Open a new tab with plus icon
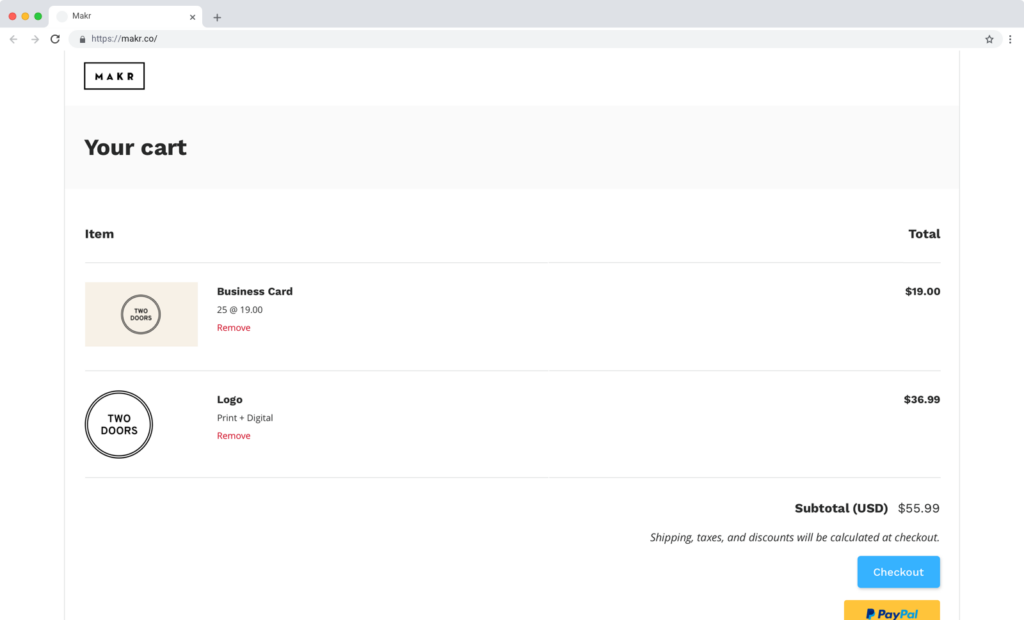 217,17
